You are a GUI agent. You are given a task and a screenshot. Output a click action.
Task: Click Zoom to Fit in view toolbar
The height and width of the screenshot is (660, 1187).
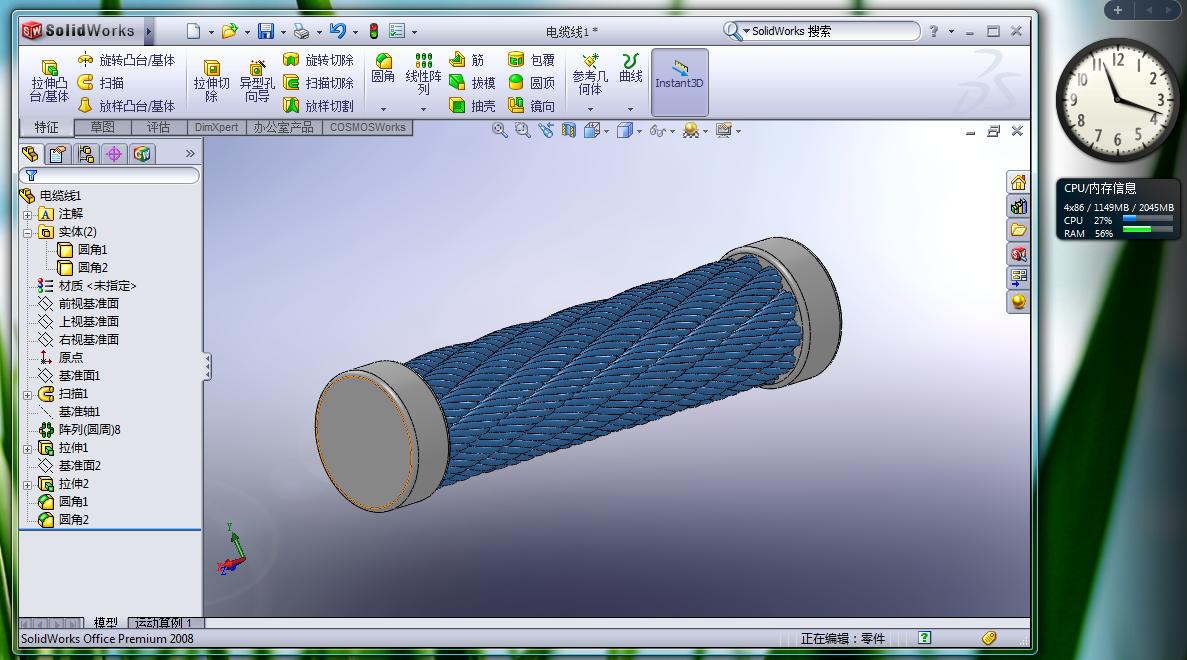coord(500,130)
